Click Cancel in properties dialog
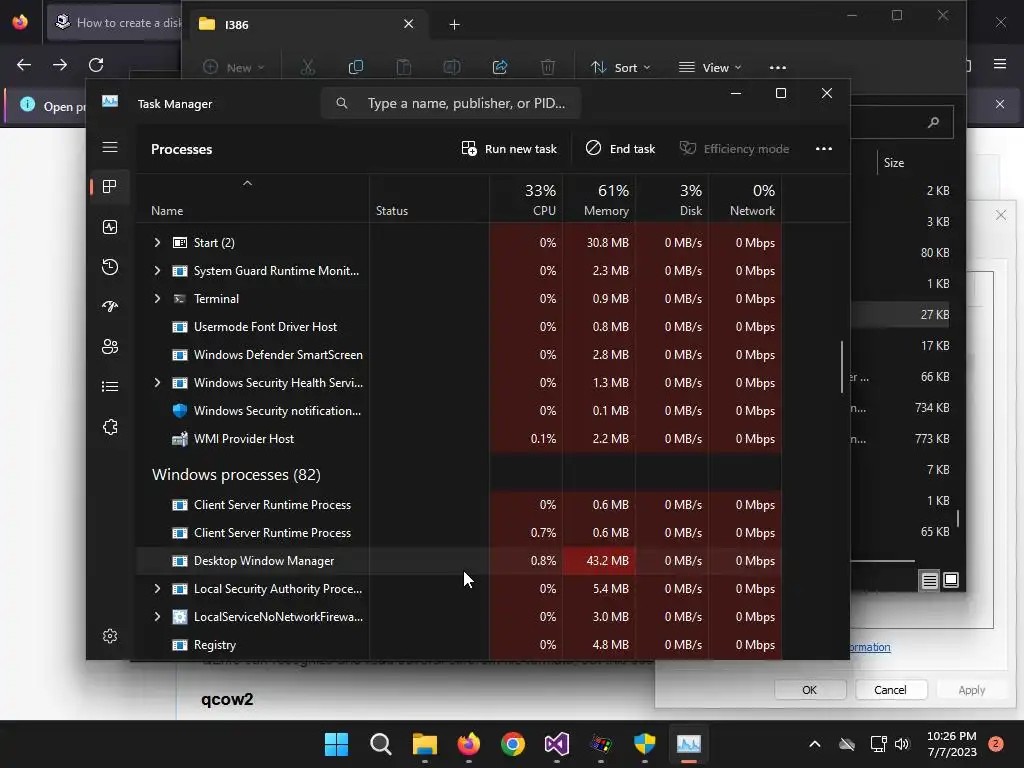Image resolution: width=1024 pixels, height=768 pixels. [890, 690]
